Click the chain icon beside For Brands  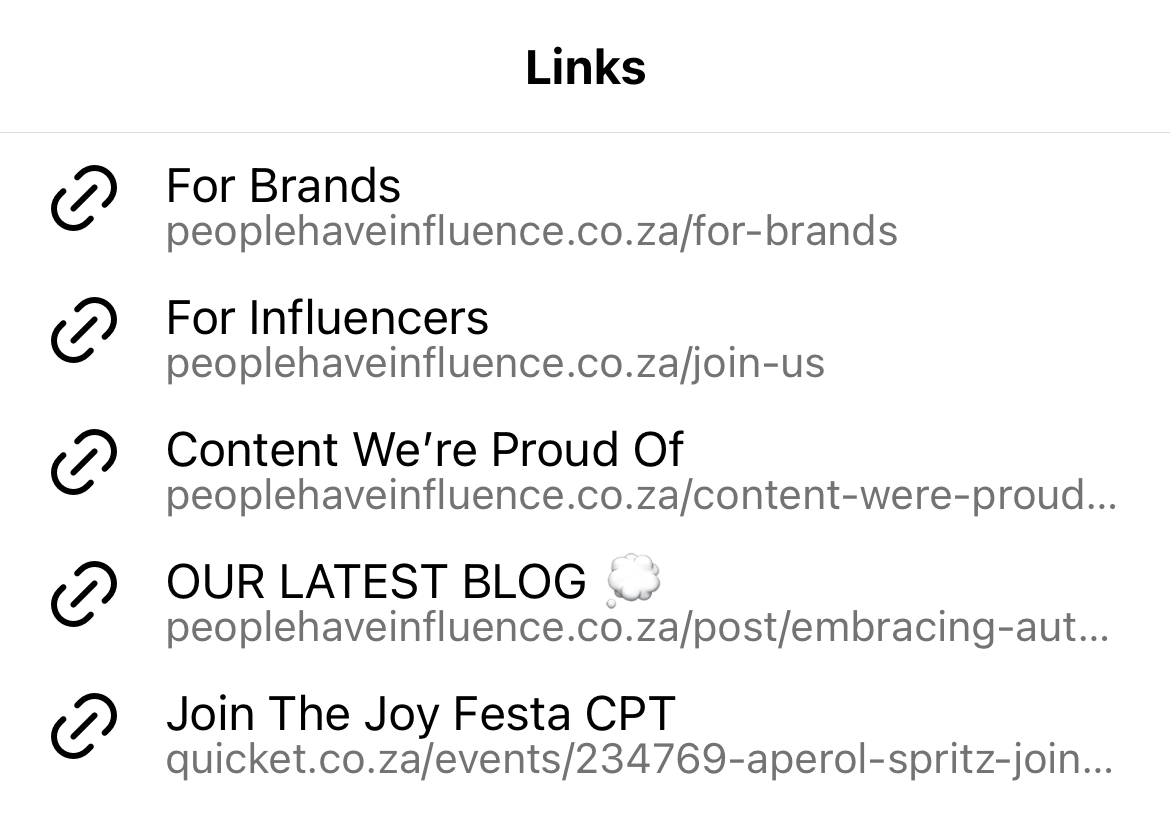[83, 199]
